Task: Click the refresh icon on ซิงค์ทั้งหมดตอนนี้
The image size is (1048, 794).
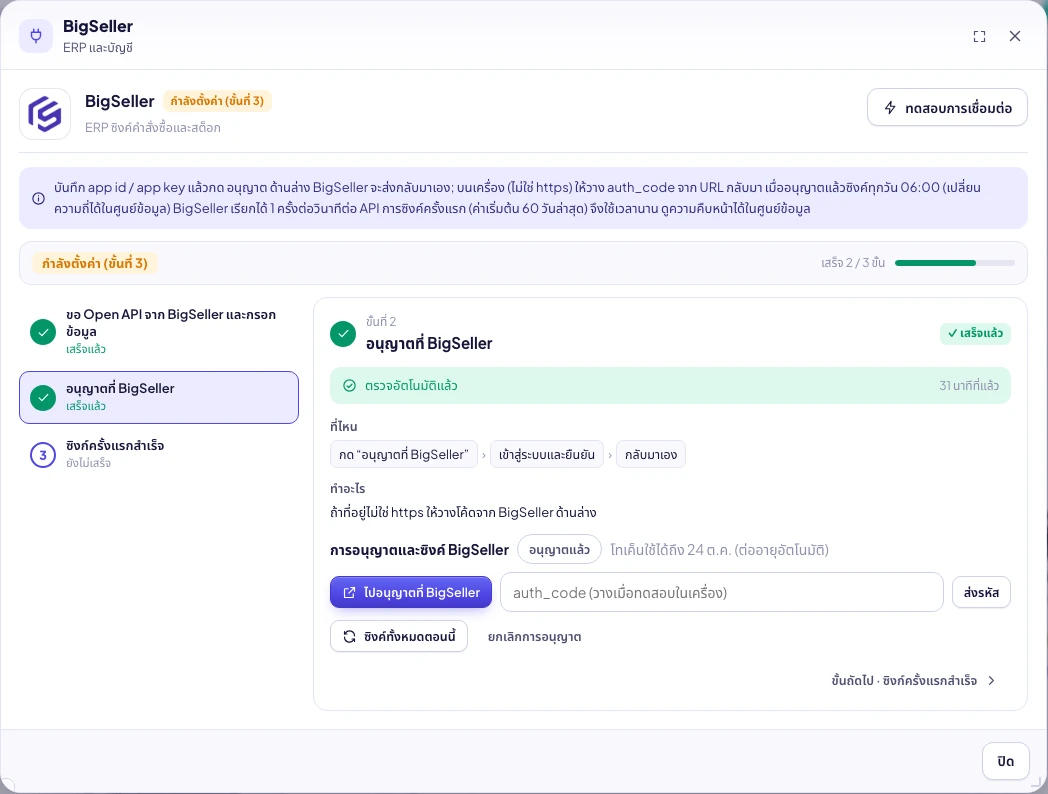Action: [350, 636]
